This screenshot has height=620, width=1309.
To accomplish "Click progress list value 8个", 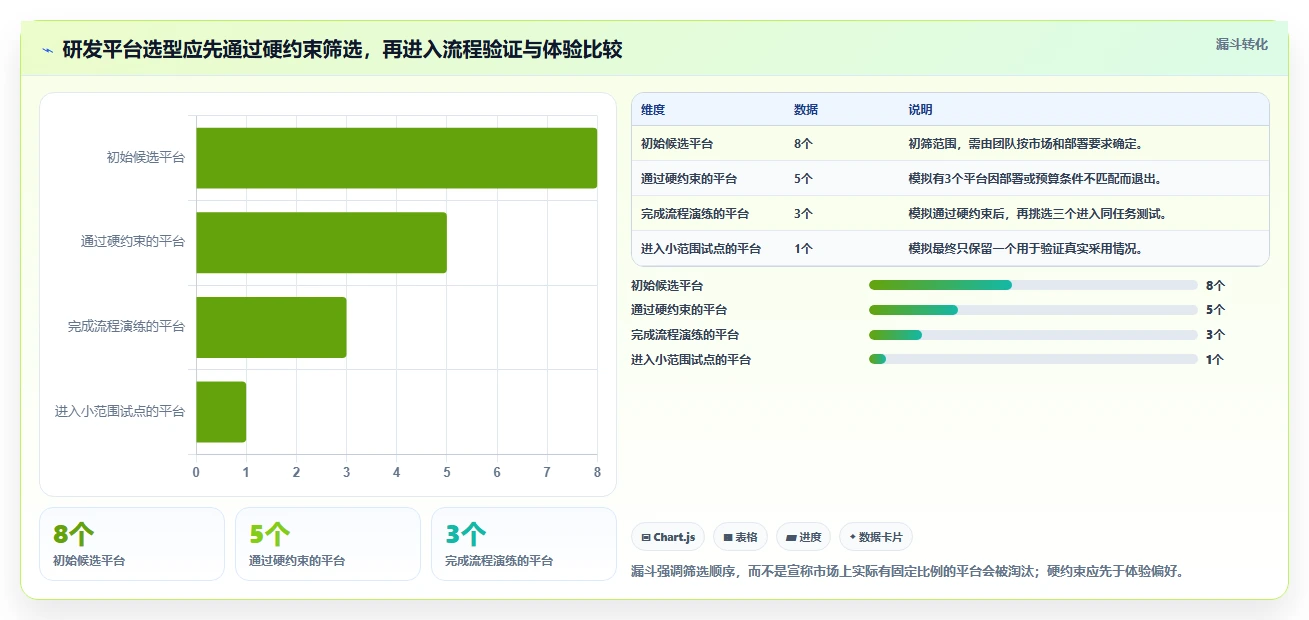I will pyautogui.click(x=1215, y=285).
